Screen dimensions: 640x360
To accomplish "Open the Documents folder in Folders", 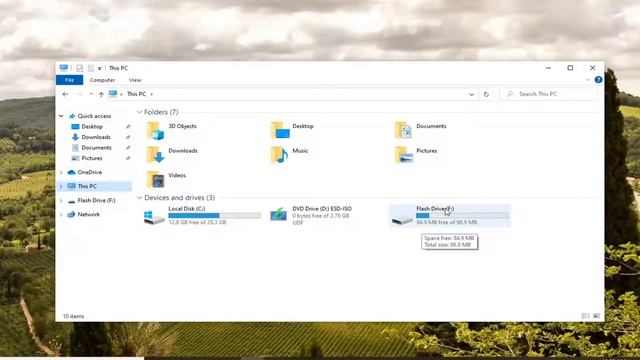I will 403,131.
